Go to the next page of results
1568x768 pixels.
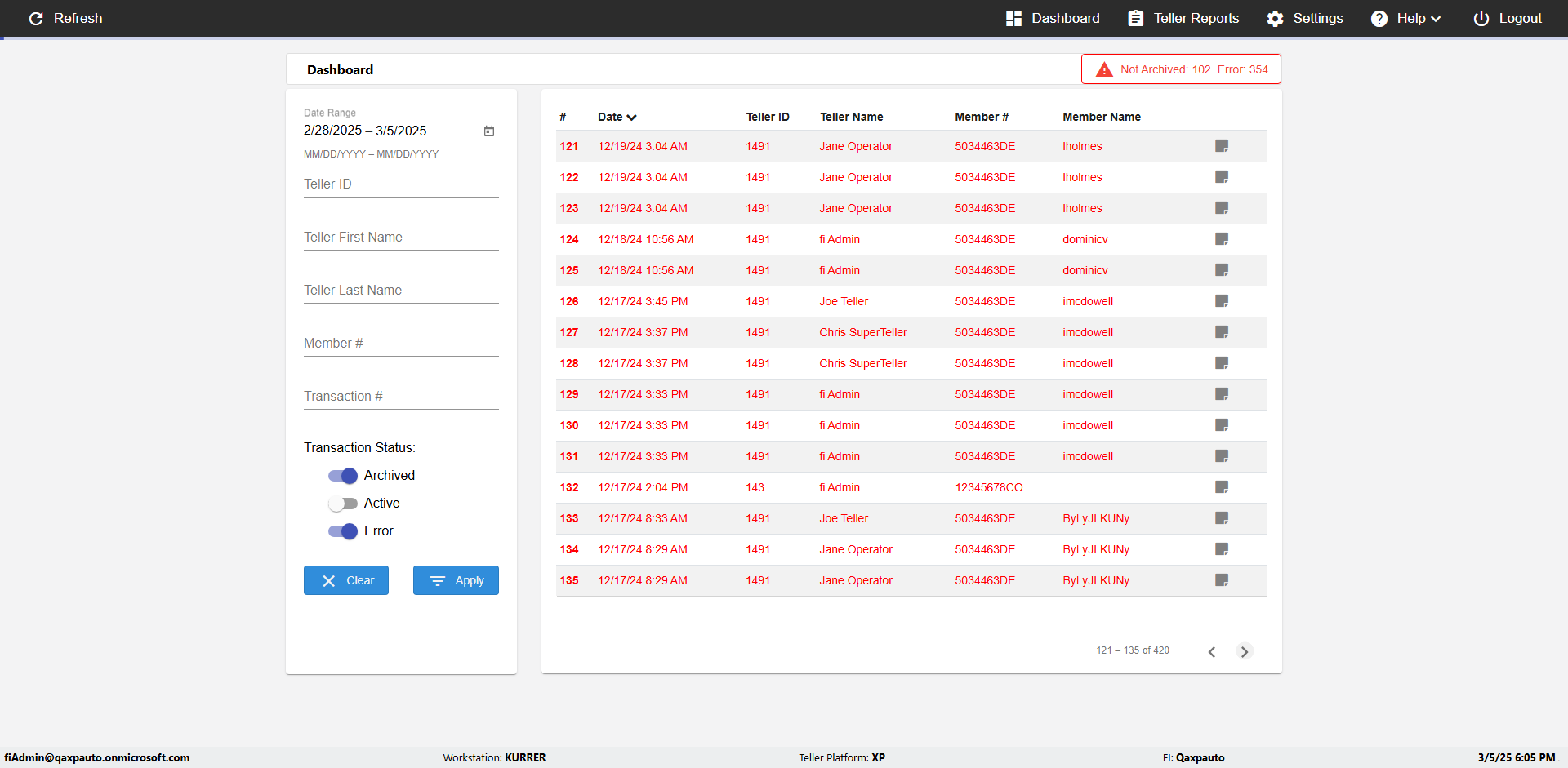point(1244,651)
